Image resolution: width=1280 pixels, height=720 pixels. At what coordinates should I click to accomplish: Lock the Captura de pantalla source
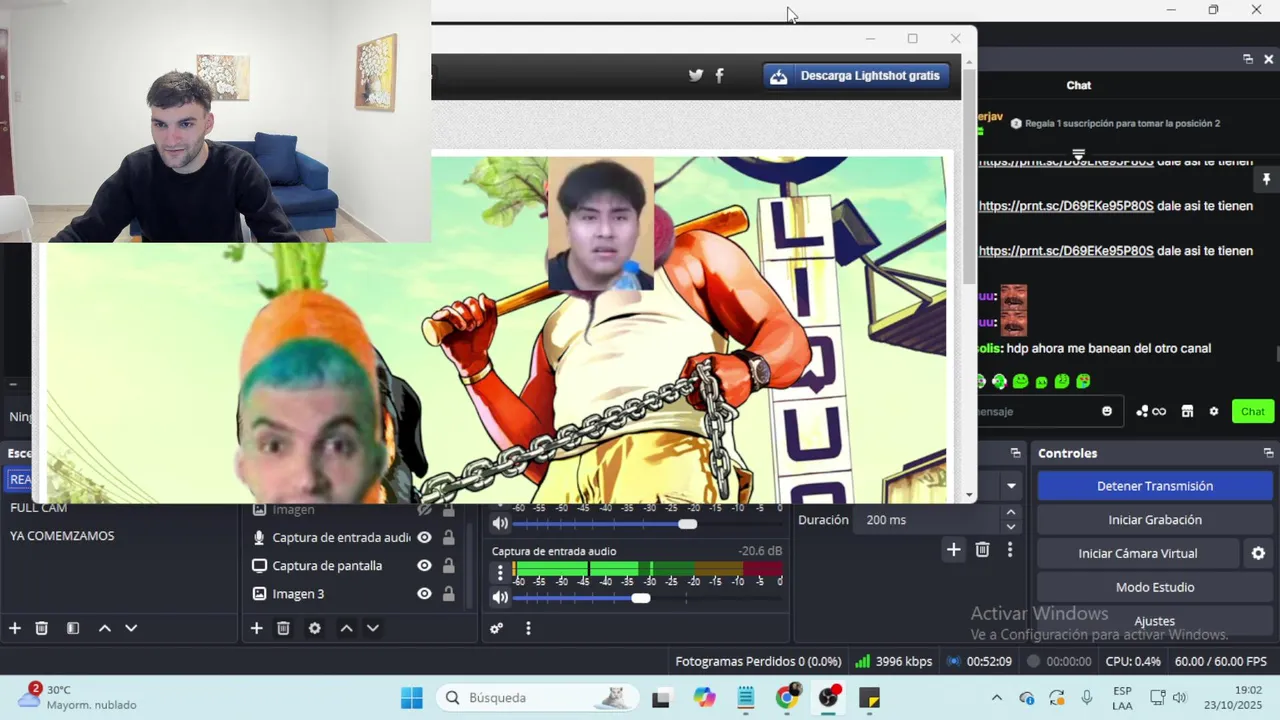click(x=448, y=565)
